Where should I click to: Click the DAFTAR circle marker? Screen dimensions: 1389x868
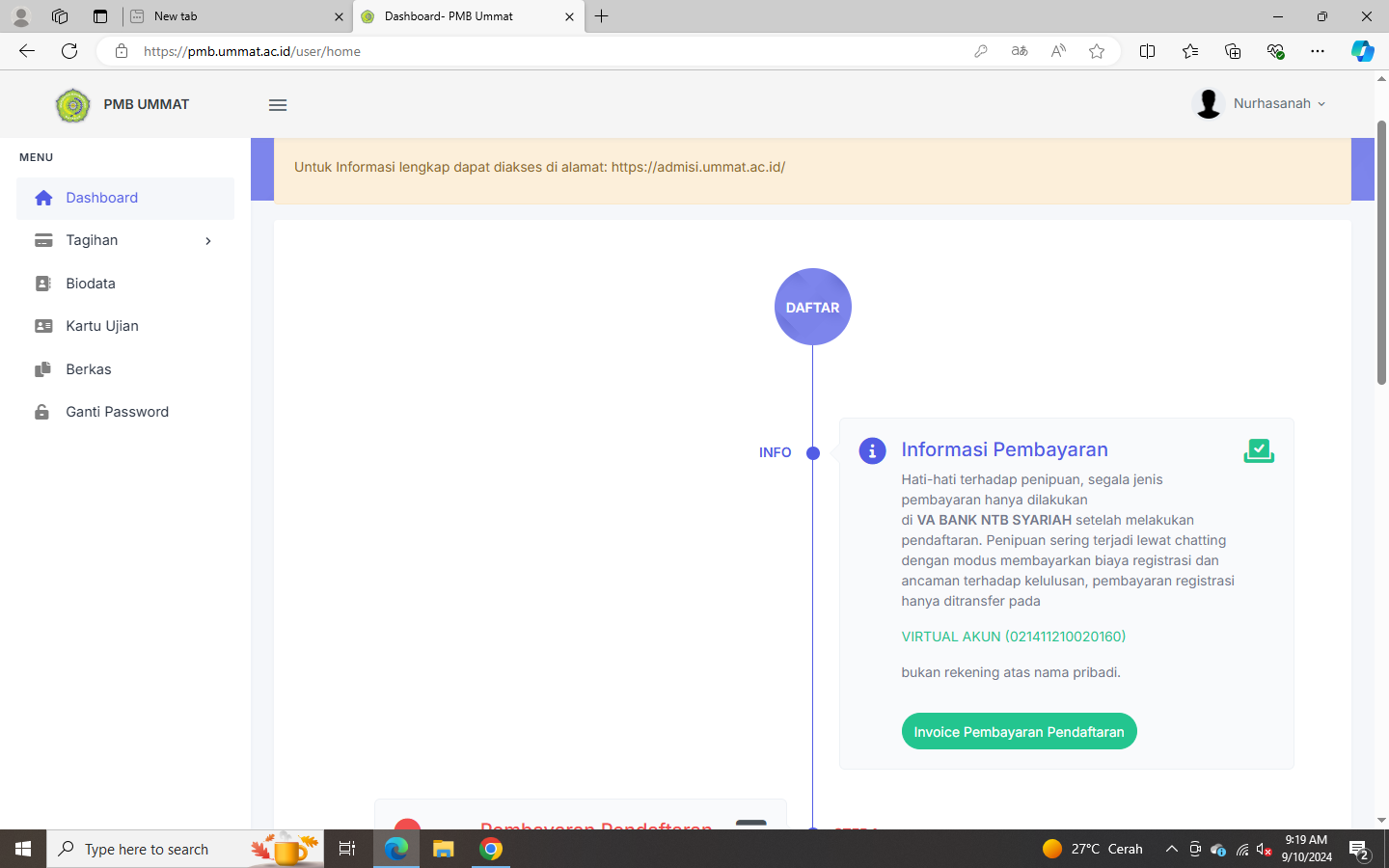pyautogui.click(x=812, y=307)
